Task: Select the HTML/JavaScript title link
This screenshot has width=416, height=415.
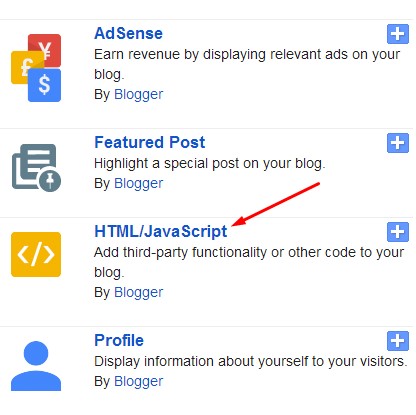Action: click(161, 231)
